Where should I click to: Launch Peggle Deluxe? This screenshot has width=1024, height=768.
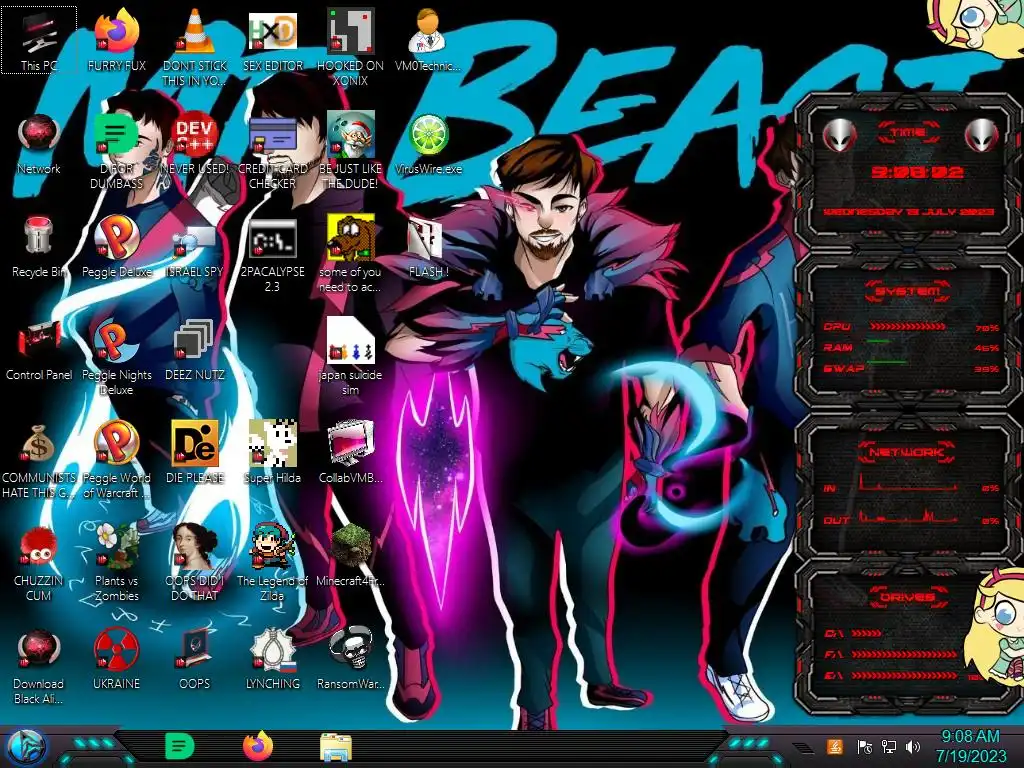click(x=116, y=247)
